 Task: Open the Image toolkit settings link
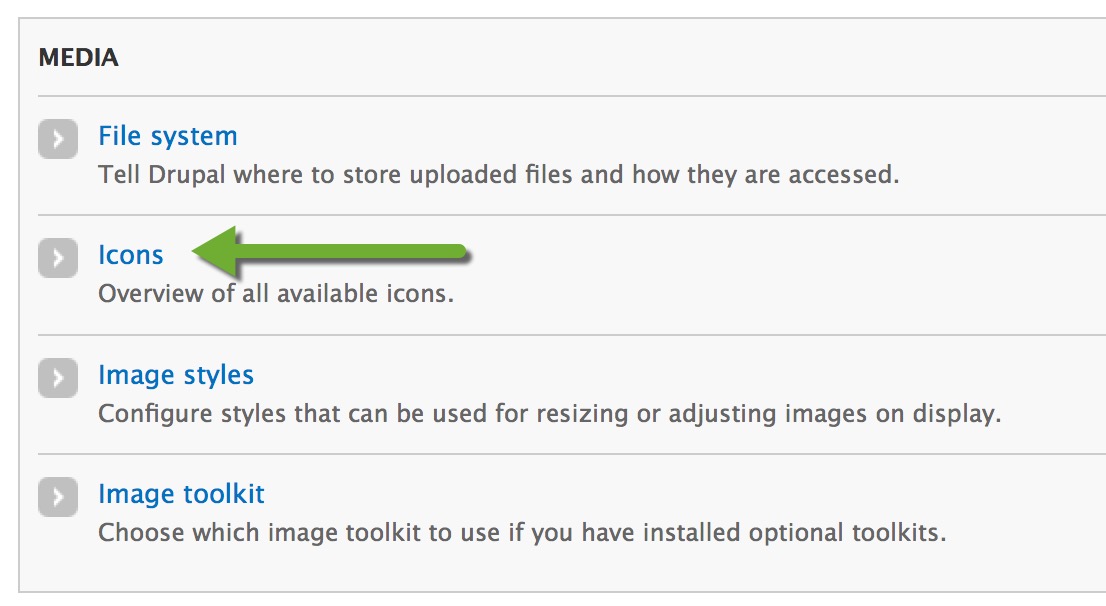click(x=180, y=493)
